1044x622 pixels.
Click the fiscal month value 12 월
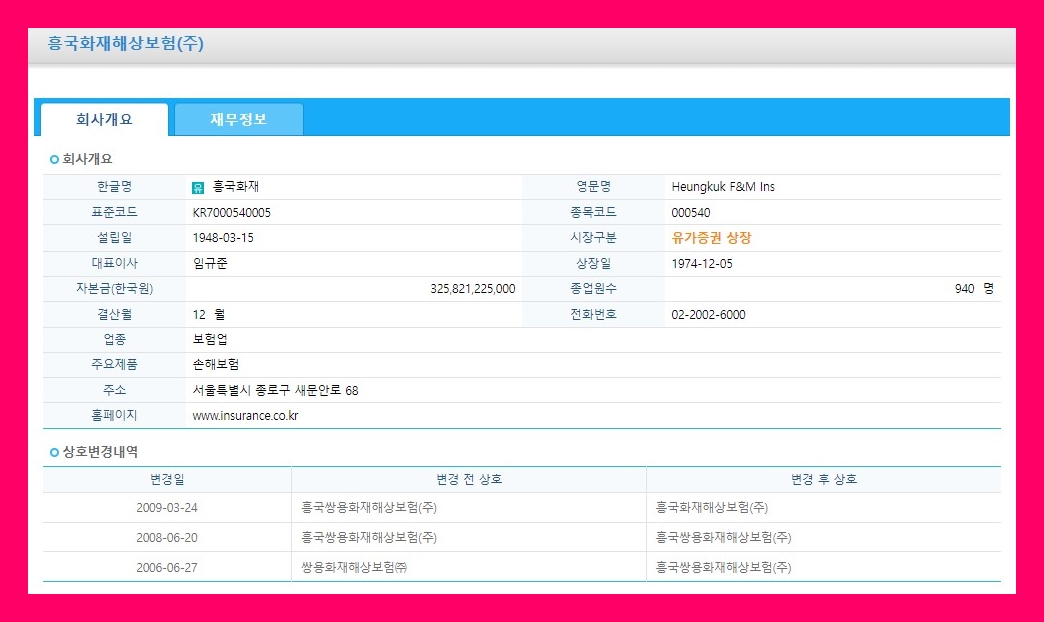click(x=208, y=314)
